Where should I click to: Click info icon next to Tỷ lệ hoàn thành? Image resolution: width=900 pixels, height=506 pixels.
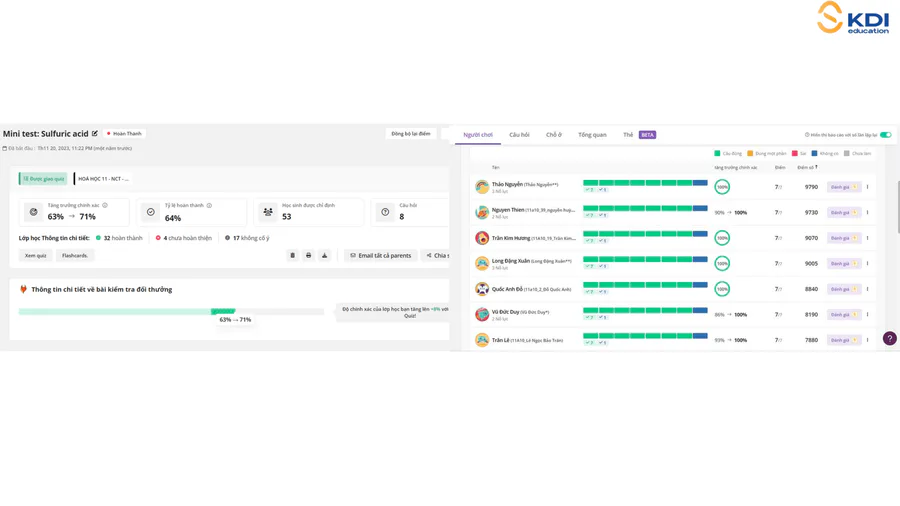click(209, 205)
